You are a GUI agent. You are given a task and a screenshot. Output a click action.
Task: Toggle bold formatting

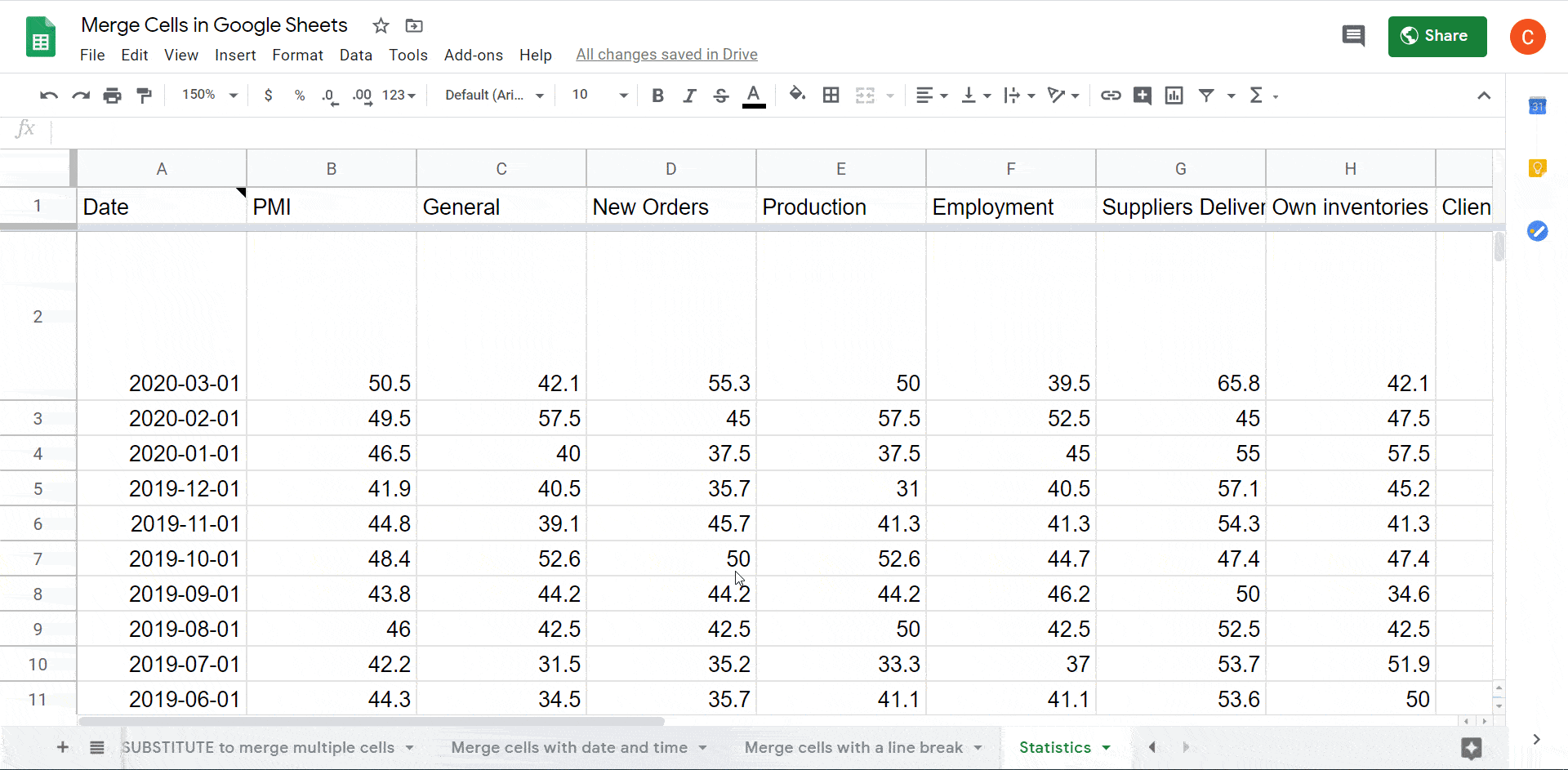tap(657, 96)
